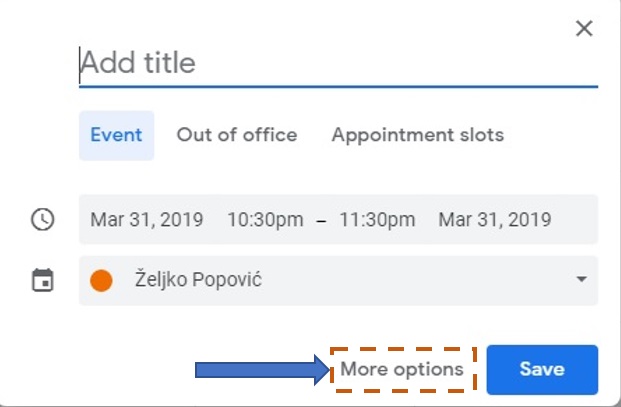Click the blue arrow pointing to More options

262,371
